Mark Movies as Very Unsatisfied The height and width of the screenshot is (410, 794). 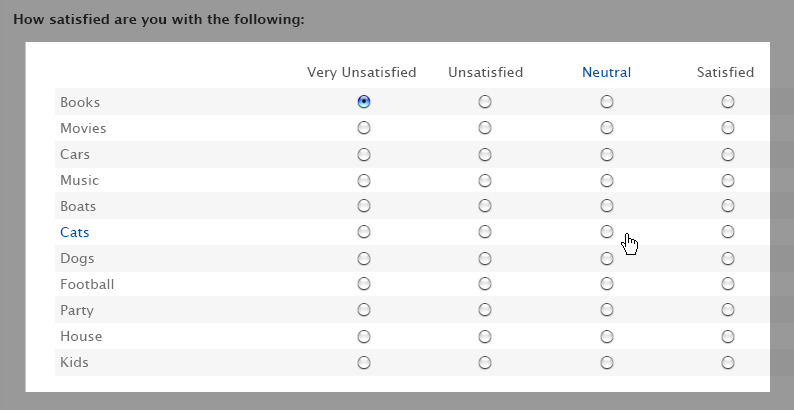click(x=364, y=128)
